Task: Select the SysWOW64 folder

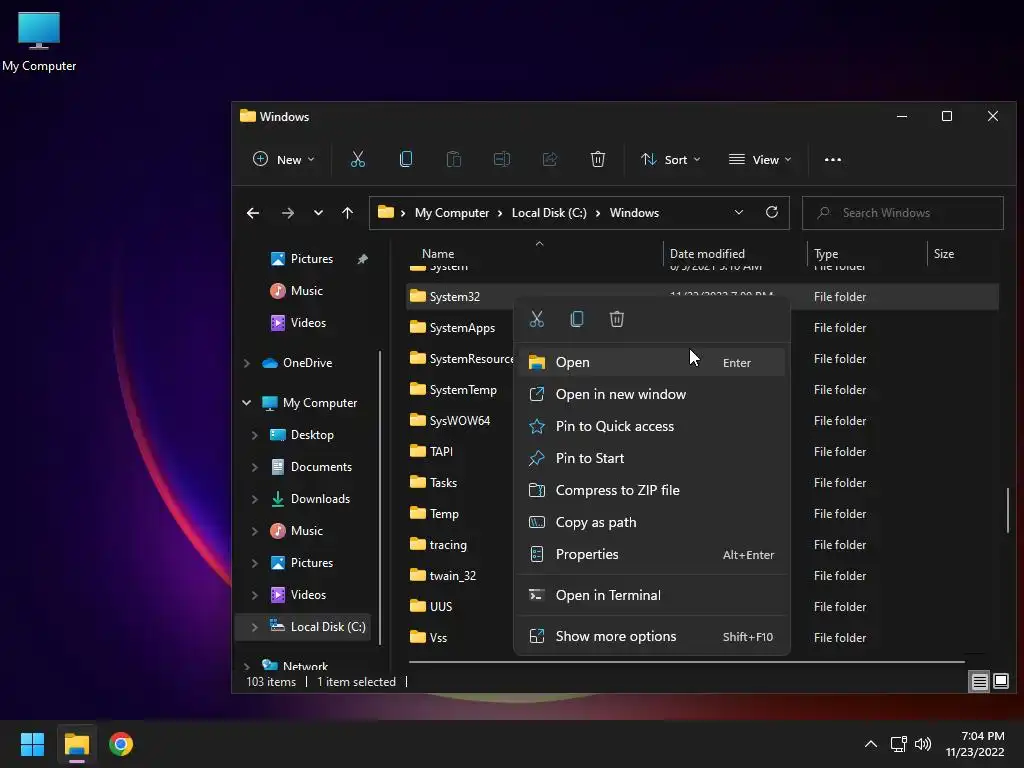Action: pos(459,421)
